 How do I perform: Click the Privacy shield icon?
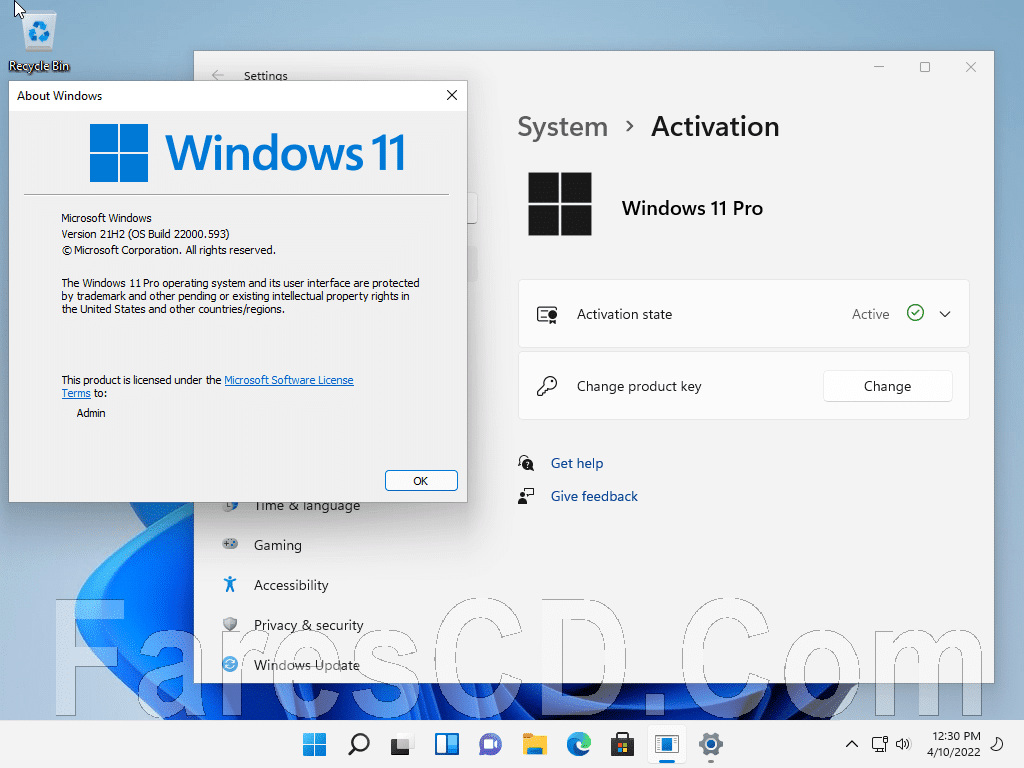point(230,624)
